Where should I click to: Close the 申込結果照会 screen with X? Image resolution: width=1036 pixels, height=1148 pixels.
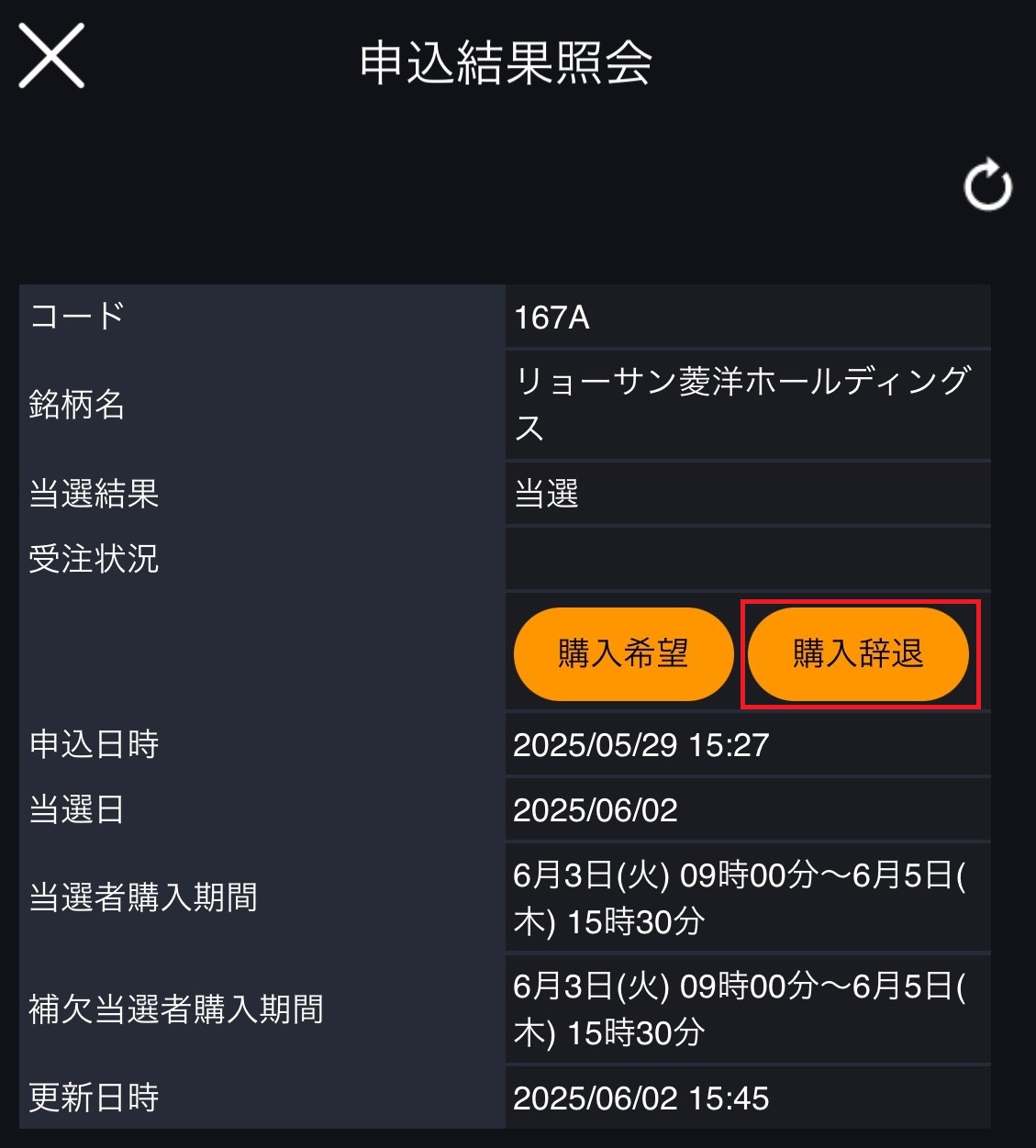click(x=51, y=57)
